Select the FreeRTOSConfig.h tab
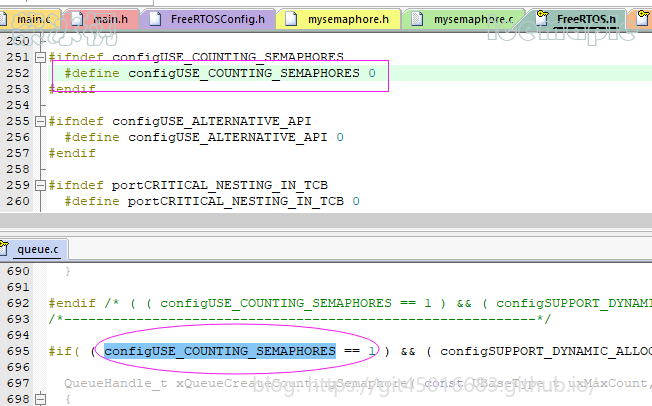 (x=218, y=18)
